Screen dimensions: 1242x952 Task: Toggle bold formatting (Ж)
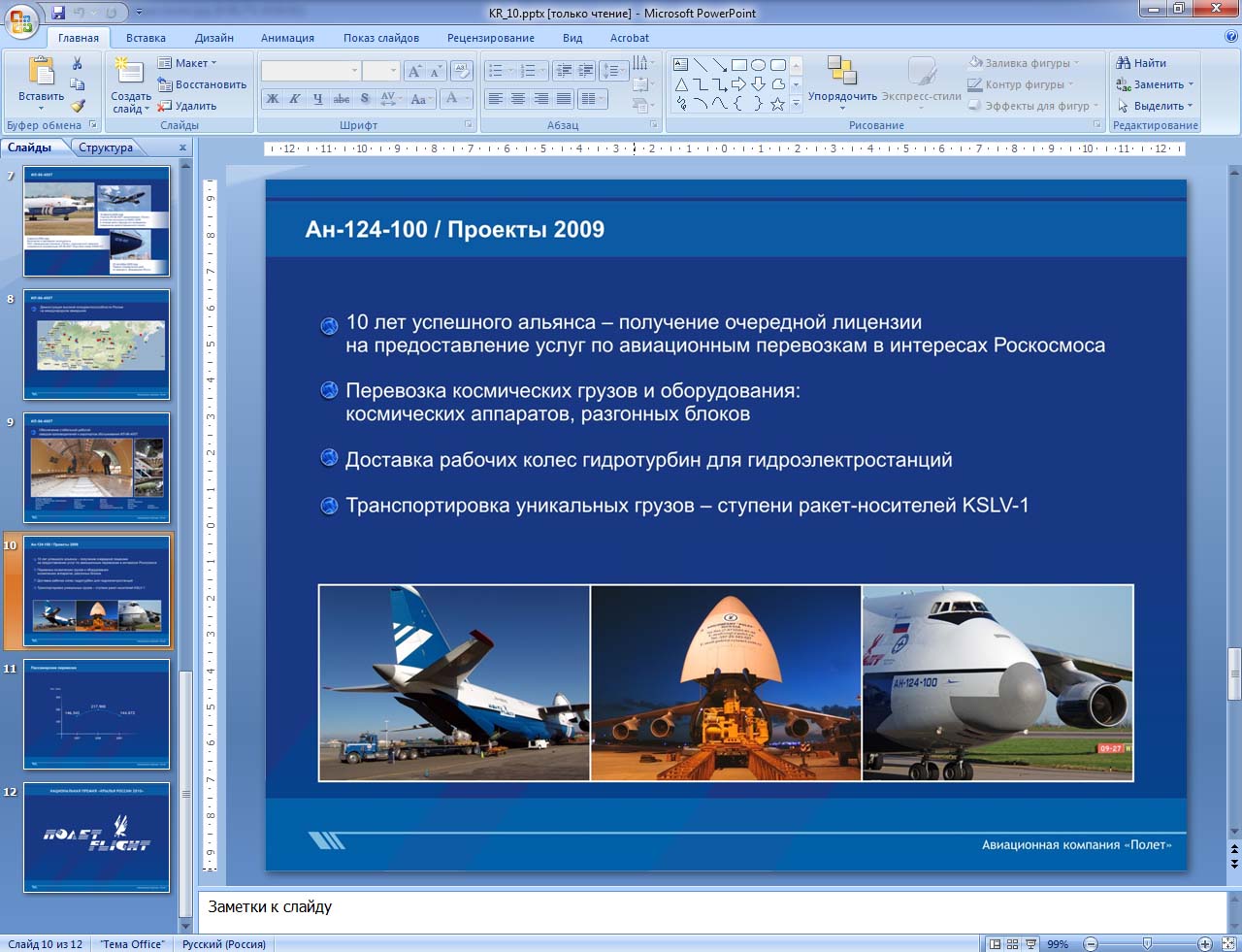(273, 98)
